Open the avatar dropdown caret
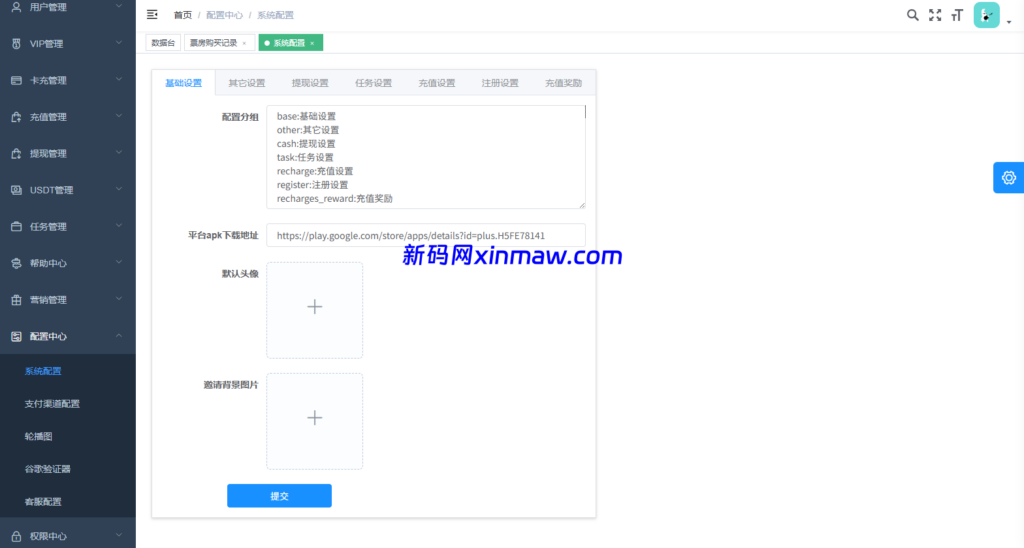This screenshot has width=1024, height=548. point(1009,22)
